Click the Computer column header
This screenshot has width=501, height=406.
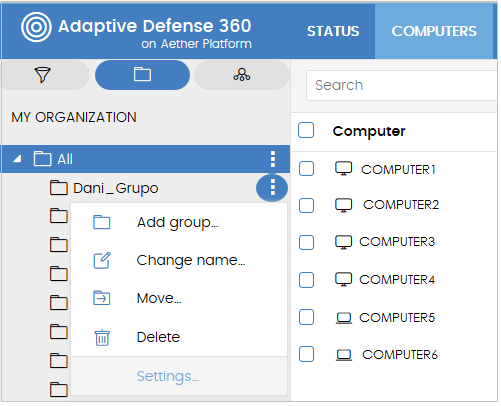coord(369,131)
